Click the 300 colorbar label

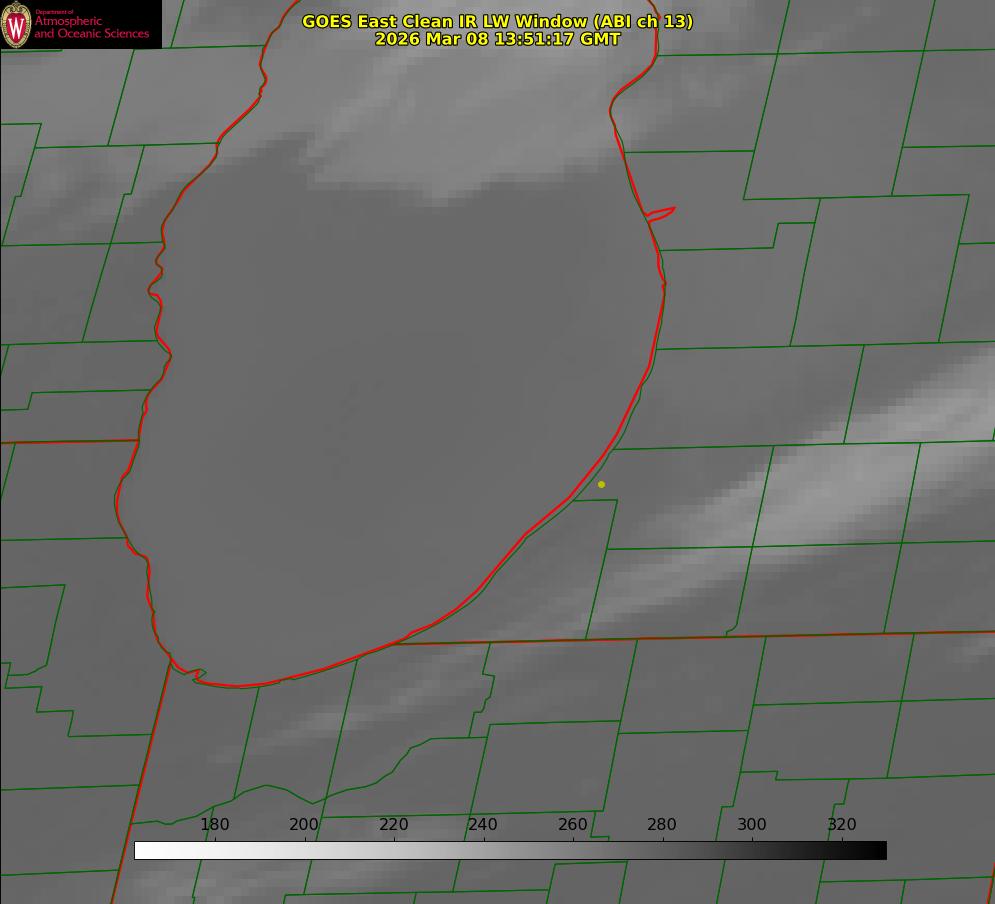pos(752,825)
